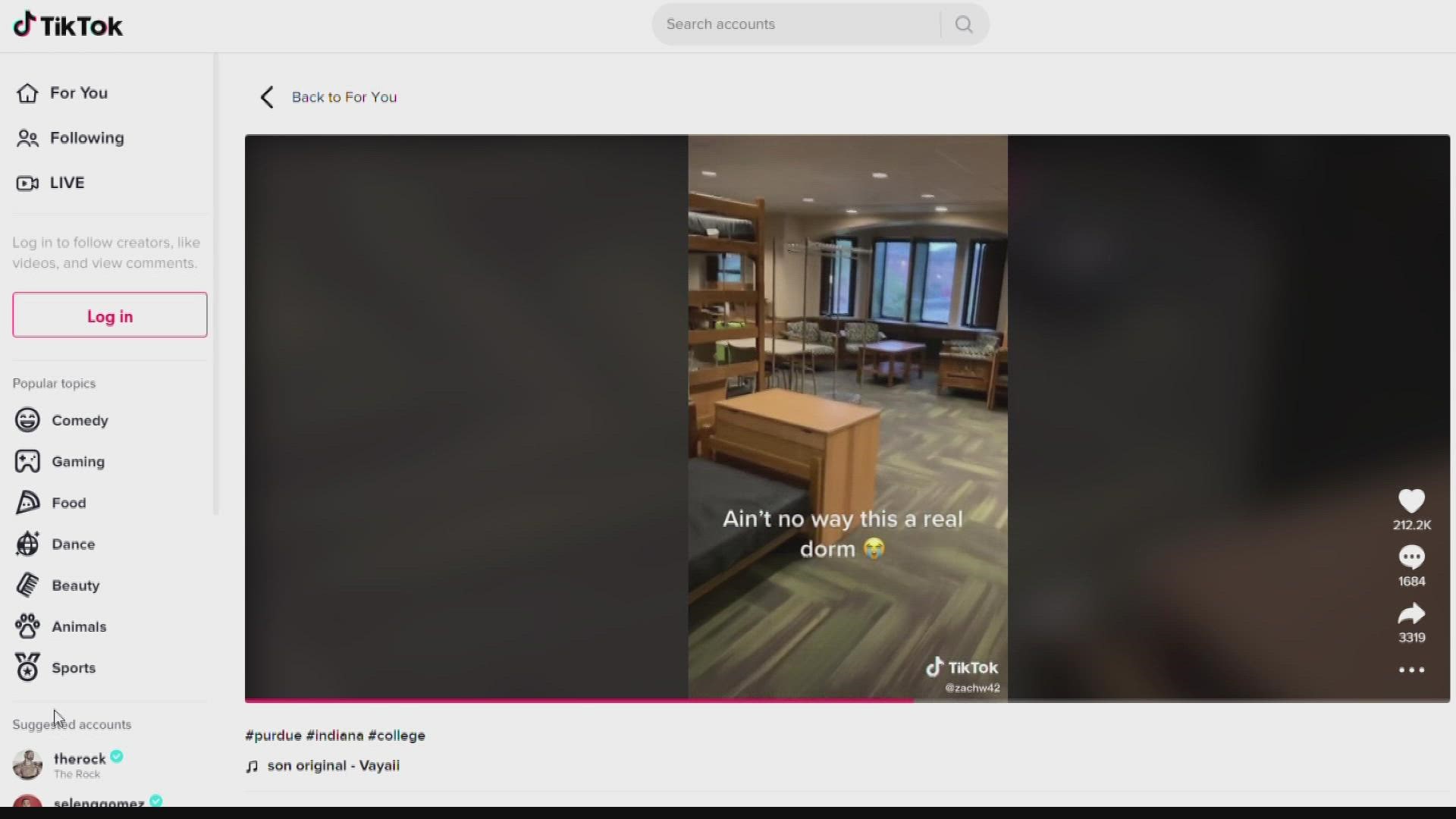Click the #college hashtag
This screenshot has width=1456, height=819.
tap(395, 735)
